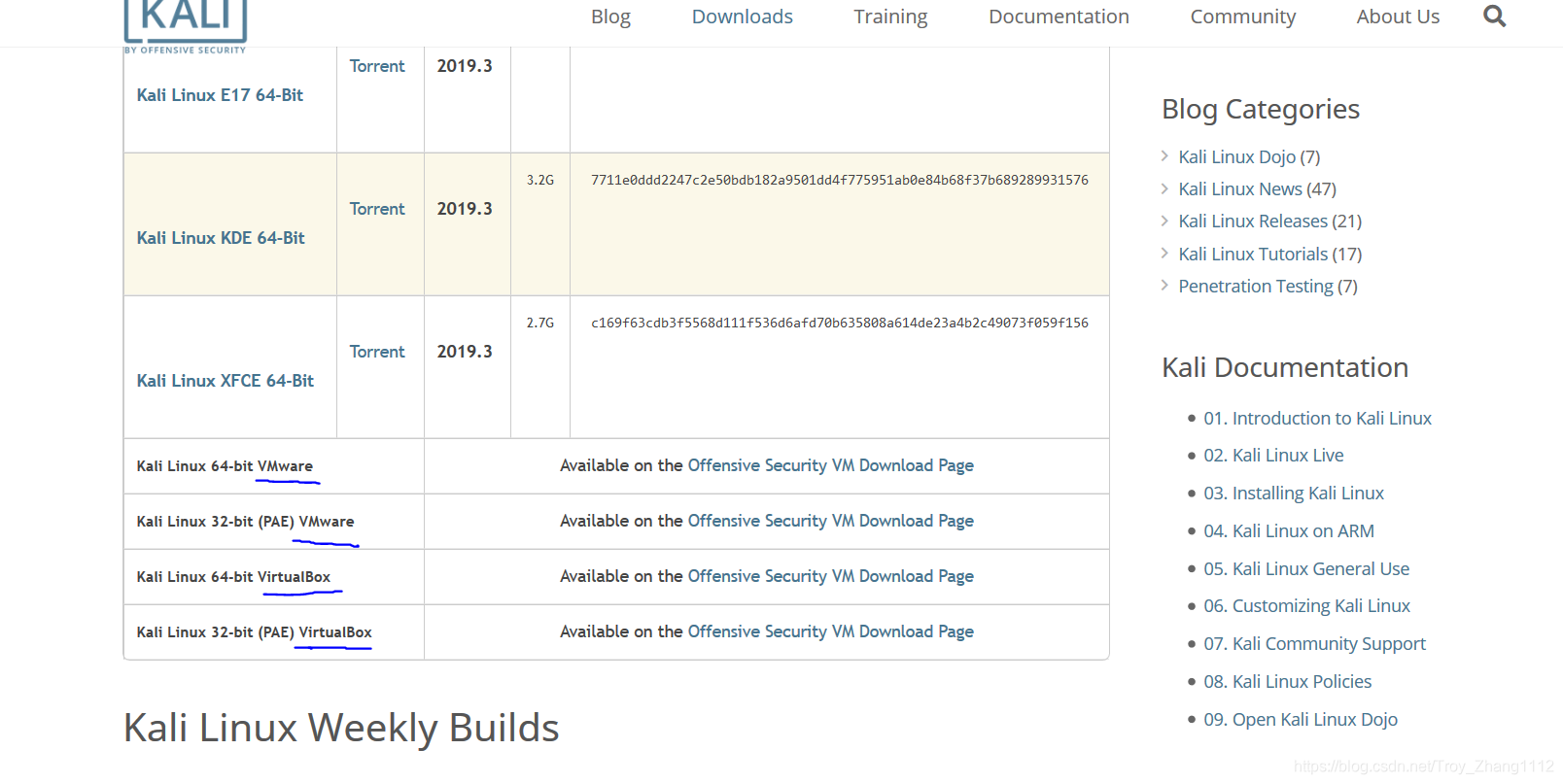The width and height of the screenshot is (1563, 784).
Task: Open 04. Kali Linux on ARM
Action: (1289, 530)
